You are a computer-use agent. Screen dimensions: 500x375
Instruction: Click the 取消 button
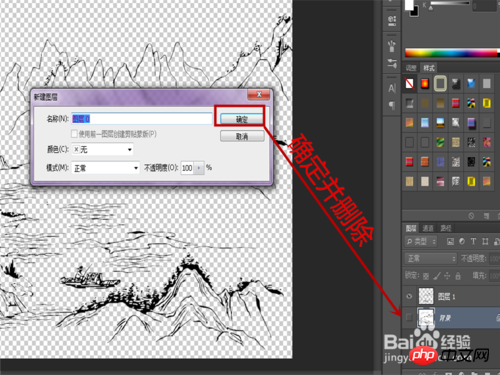(x=242, y=136)
